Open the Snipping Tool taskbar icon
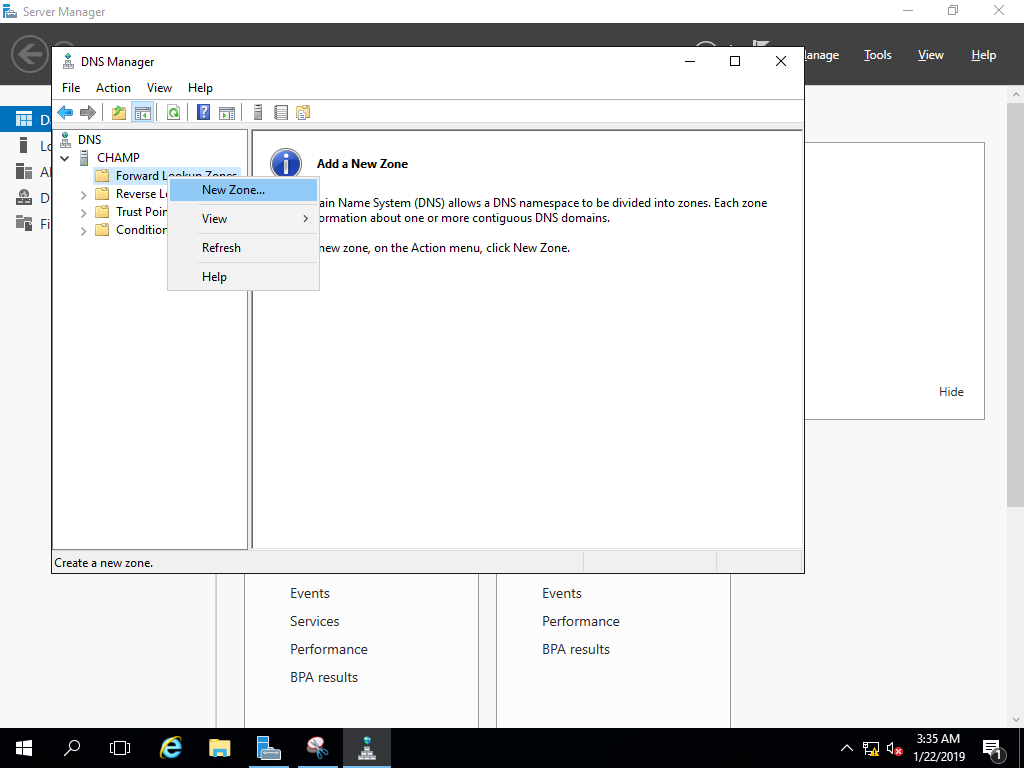This screenshot has height=768, width=1024. point(317,748)
